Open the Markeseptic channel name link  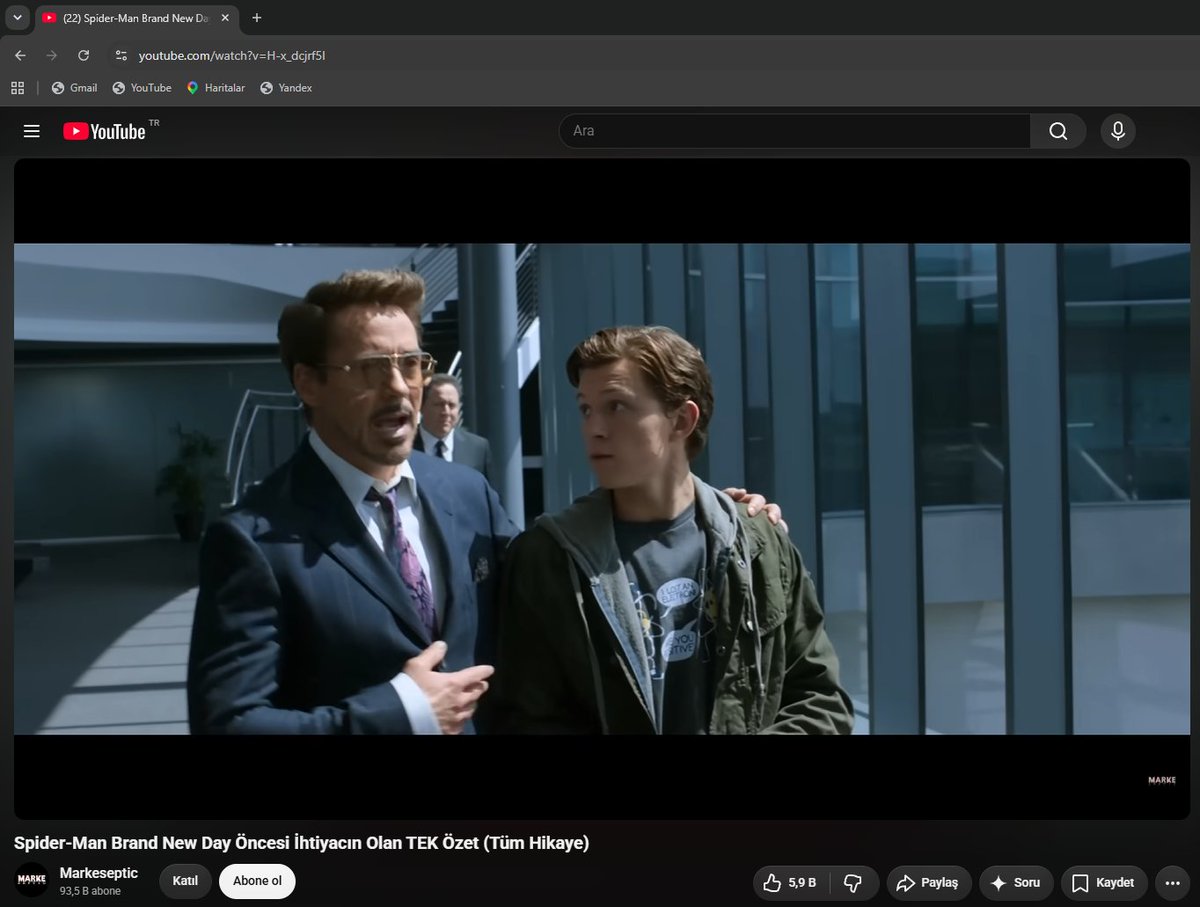click(99, 873)
